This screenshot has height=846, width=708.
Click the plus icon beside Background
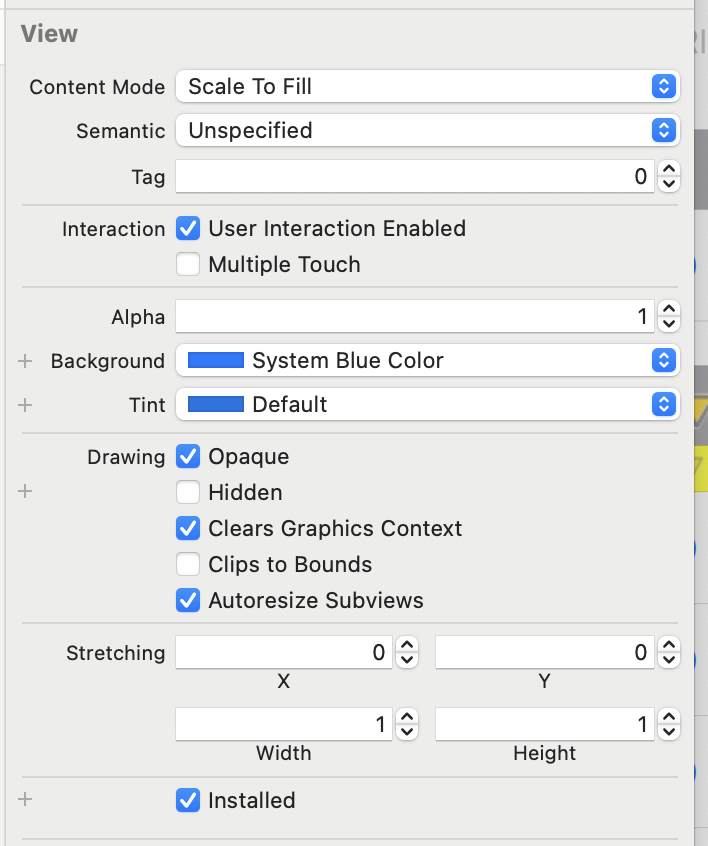coord(26,361)
